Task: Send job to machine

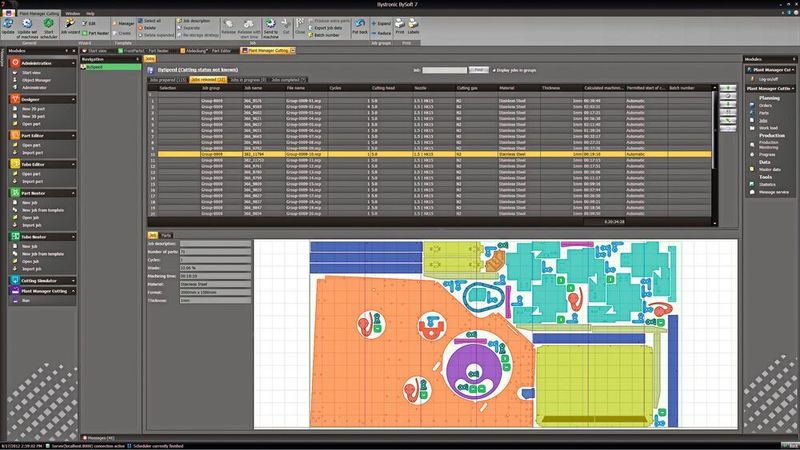Action: [x=270, y=28]
